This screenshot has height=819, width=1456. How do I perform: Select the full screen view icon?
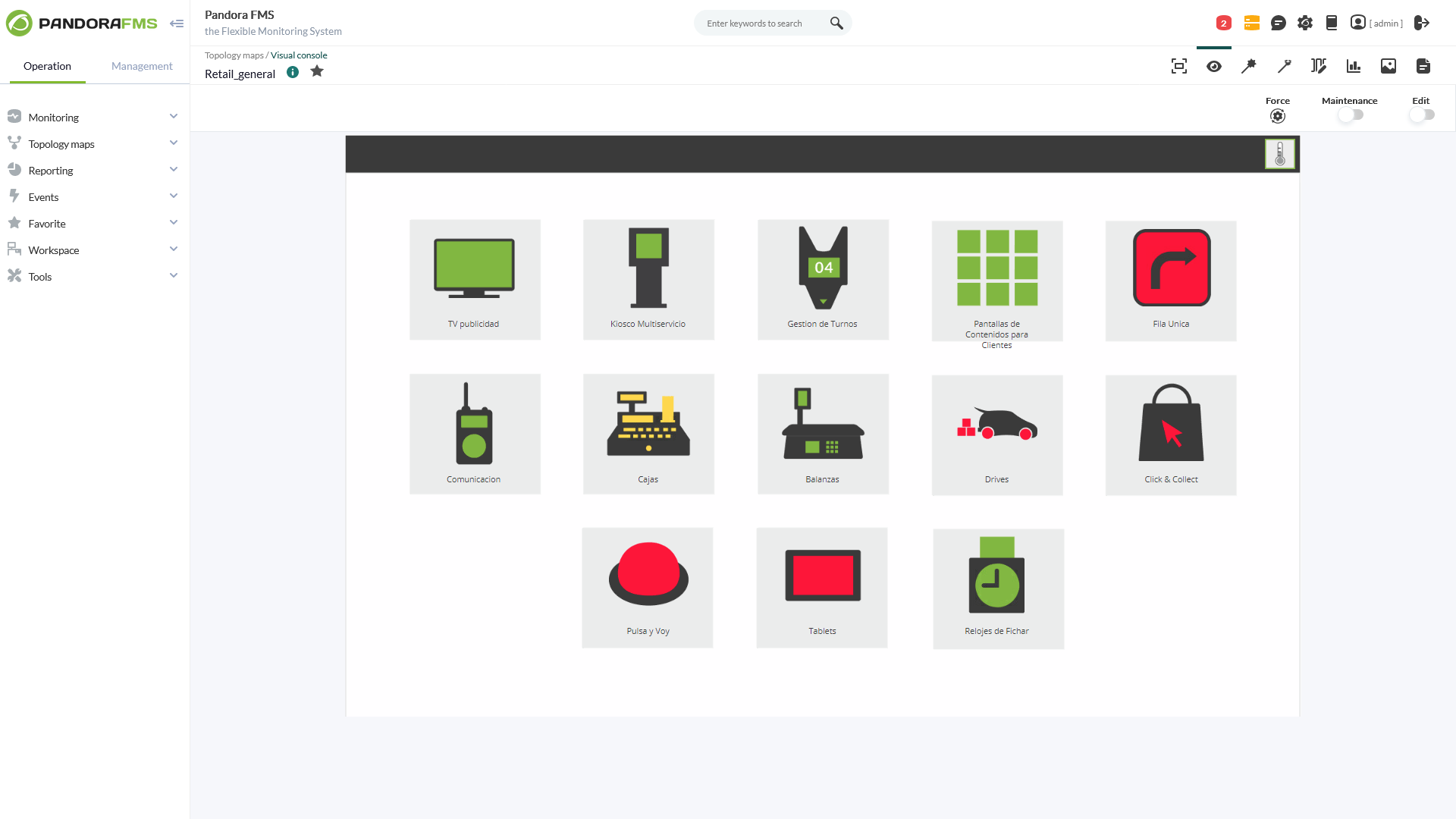(x=1179, y=66)
